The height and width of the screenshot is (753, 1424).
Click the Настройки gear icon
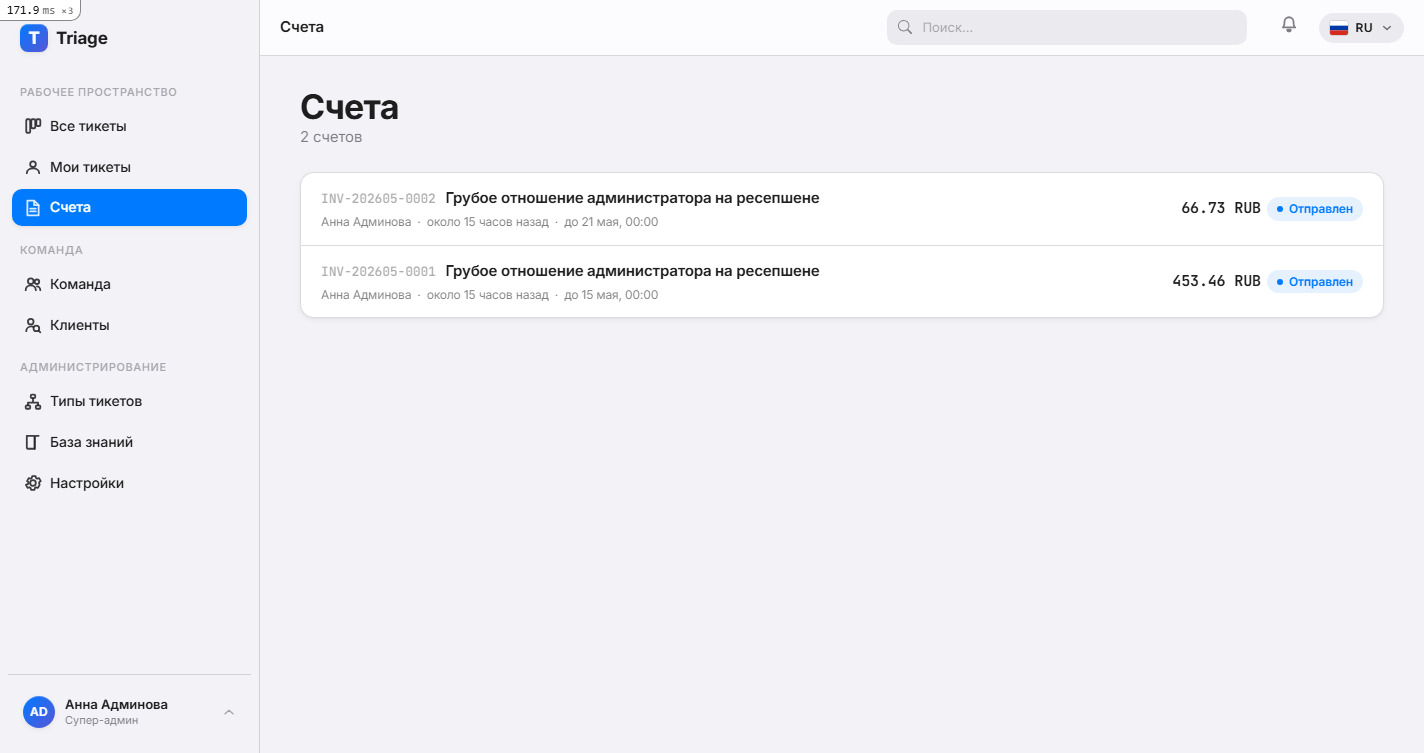click(33, 483)
